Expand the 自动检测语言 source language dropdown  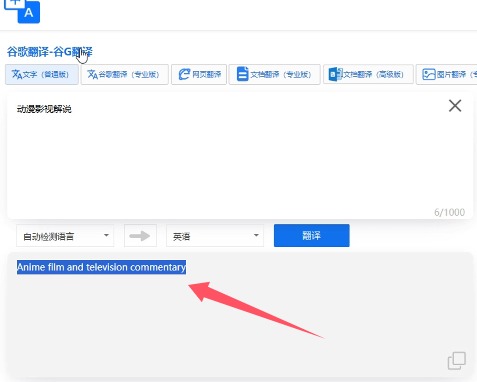click(65, 236)
